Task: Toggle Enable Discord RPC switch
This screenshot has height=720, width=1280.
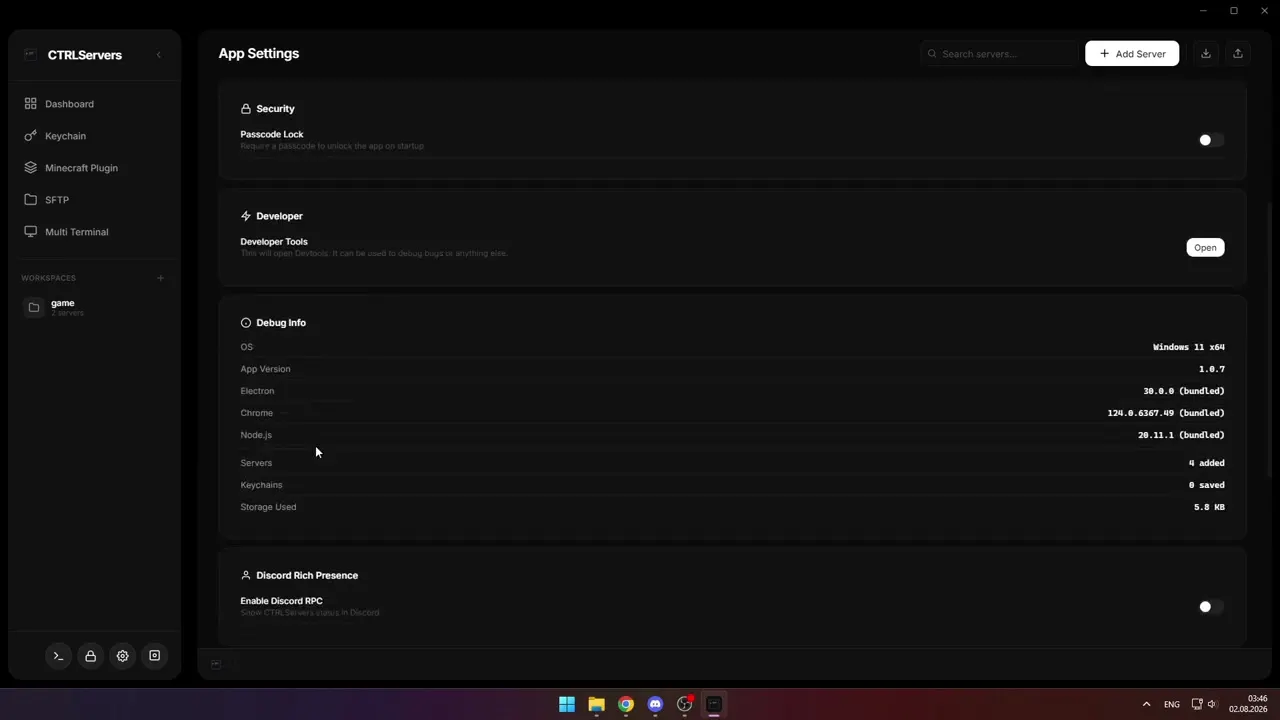Action: pos(1211,607)
